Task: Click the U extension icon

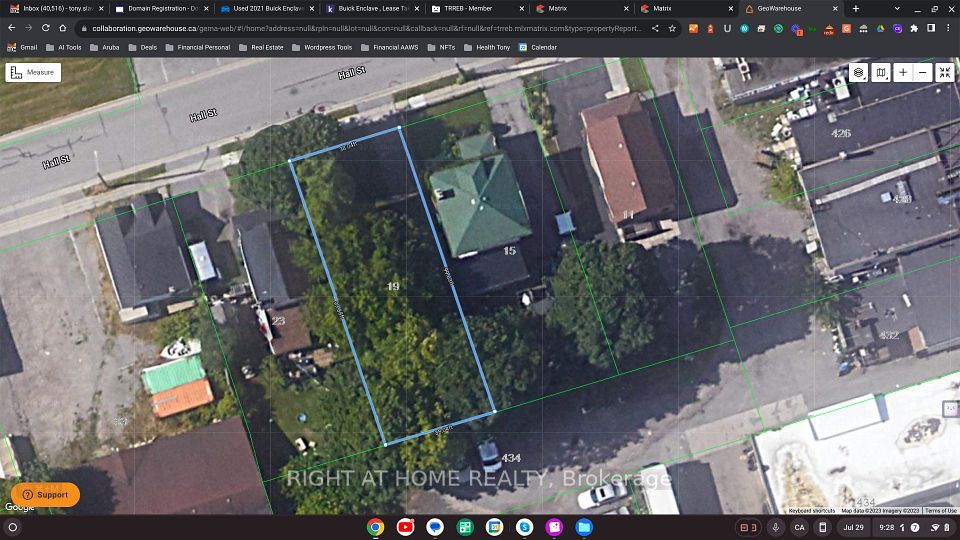Action: point(727,29)
